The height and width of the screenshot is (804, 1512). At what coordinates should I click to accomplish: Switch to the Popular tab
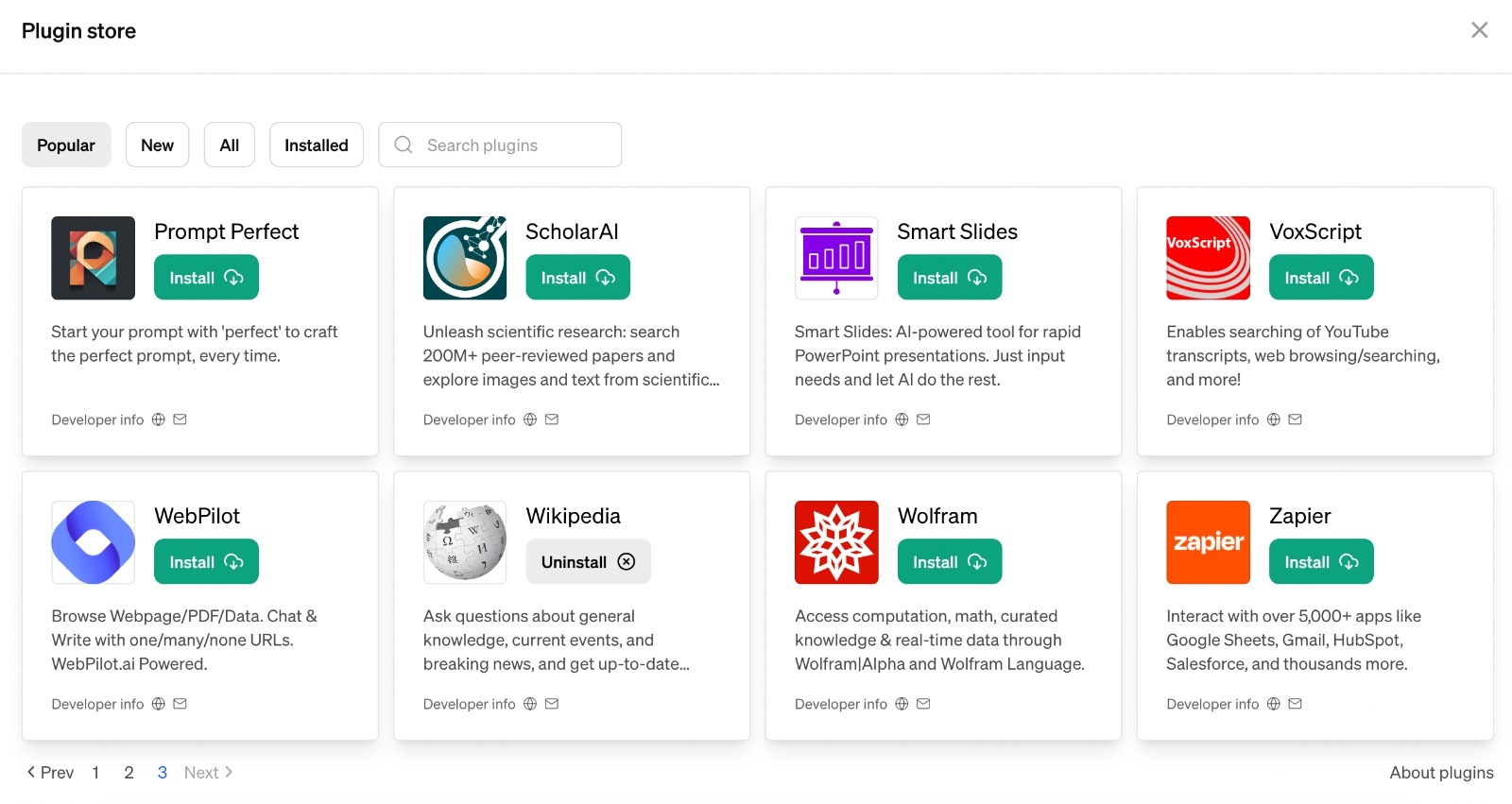point(66,145)
